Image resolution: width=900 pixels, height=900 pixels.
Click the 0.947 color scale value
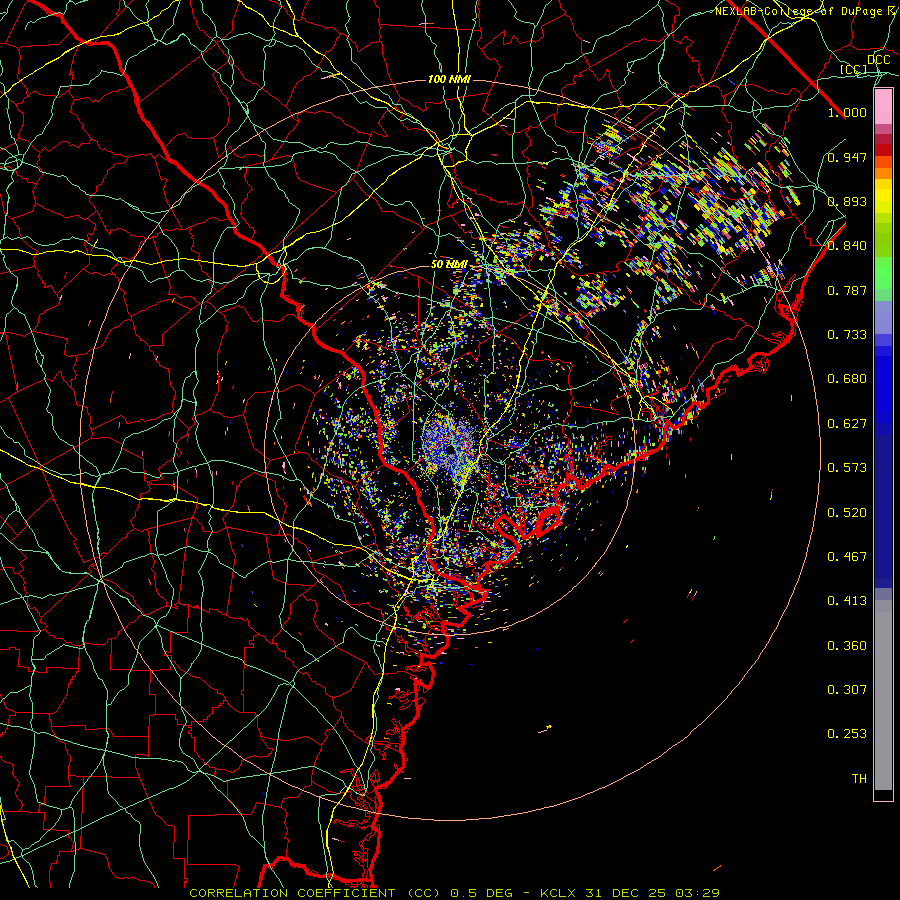click(x=847, y=157)
